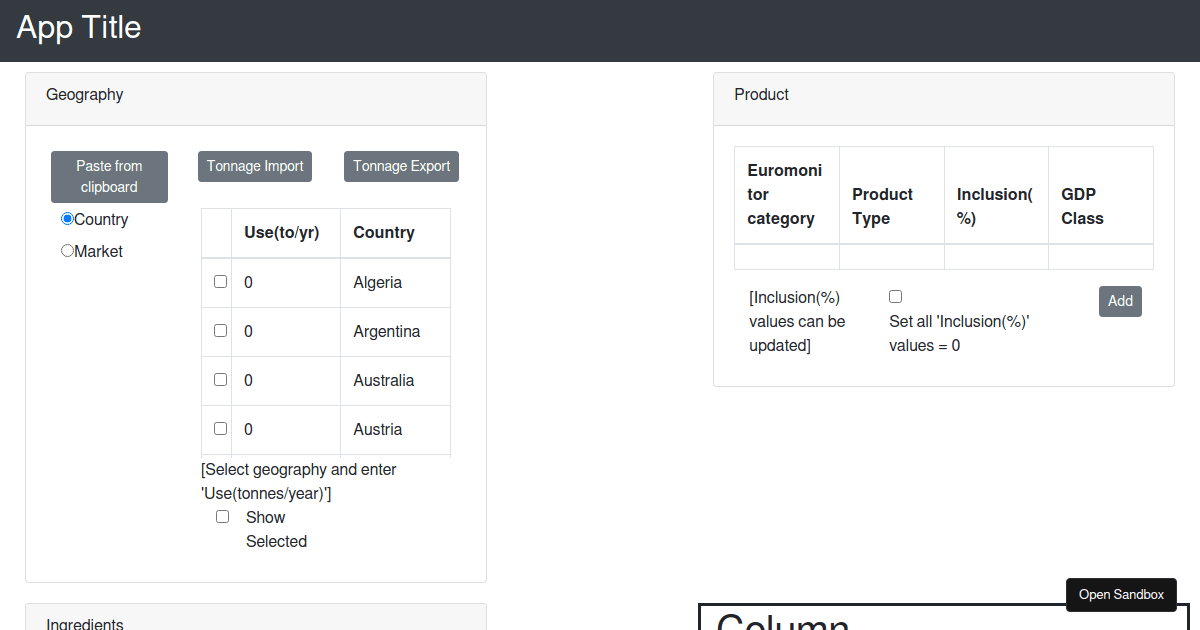The height and width of the screenshot is (630, 1200).
Task: Select the 'Market' radio button
Action: (67, 250)
